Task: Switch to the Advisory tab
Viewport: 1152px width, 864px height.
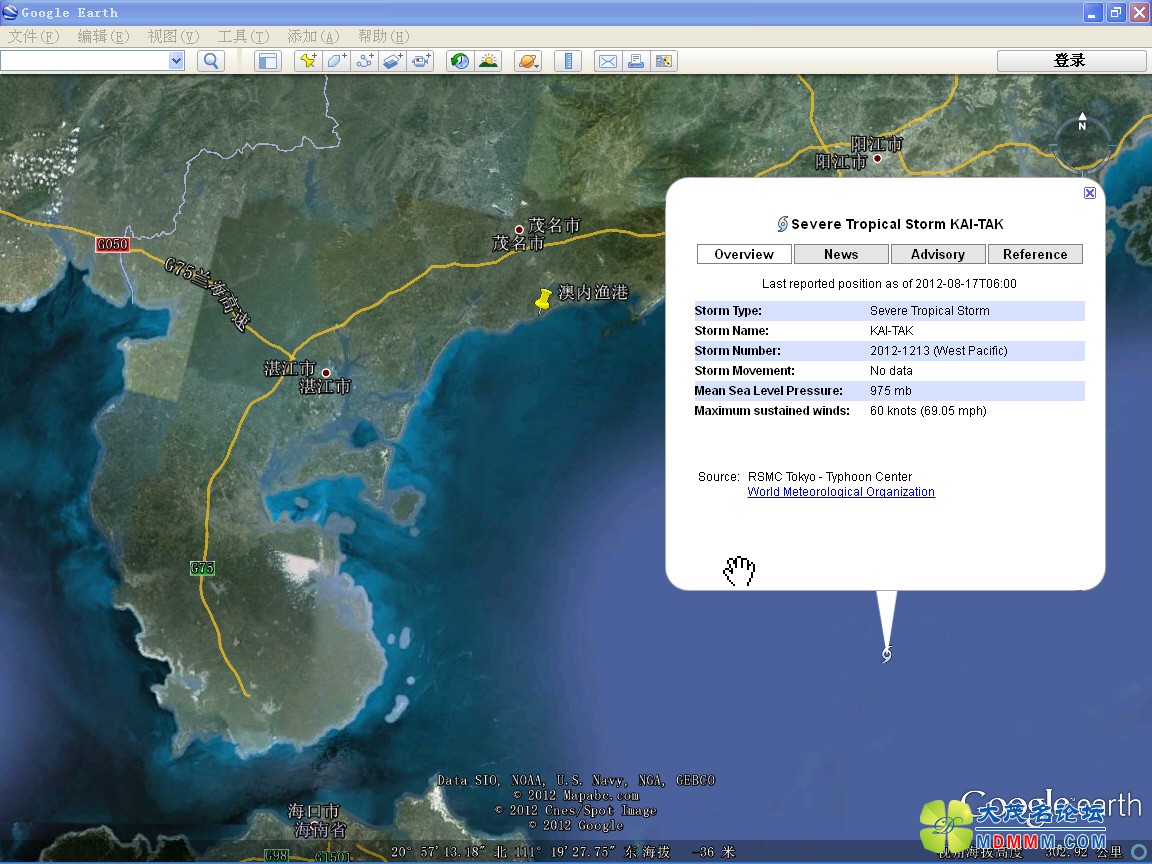Action: click(938, 254)
